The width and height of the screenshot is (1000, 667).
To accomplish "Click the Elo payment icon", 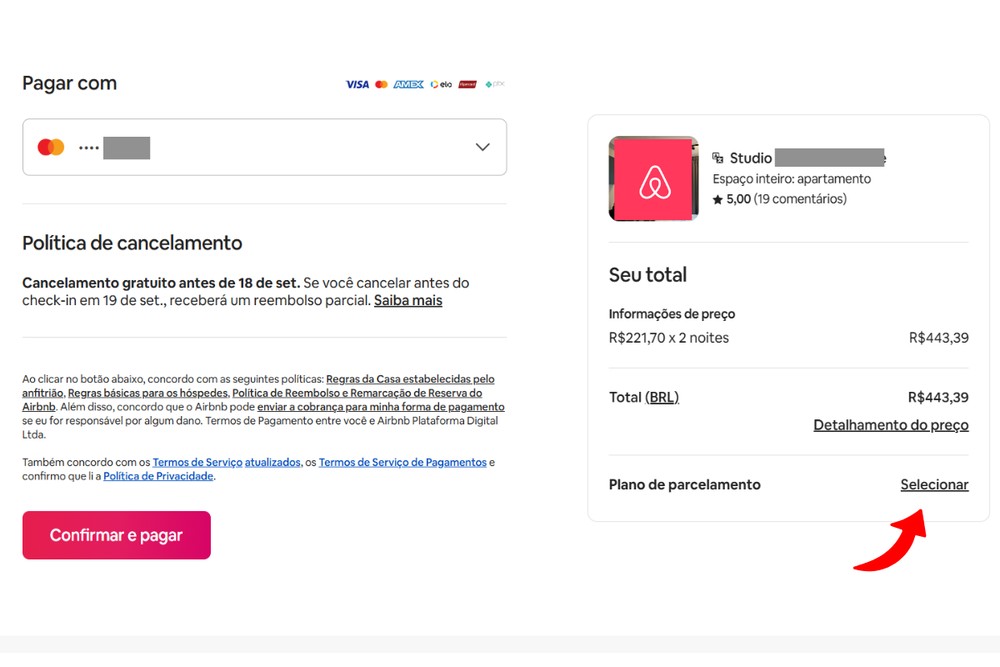I will 439,83.
